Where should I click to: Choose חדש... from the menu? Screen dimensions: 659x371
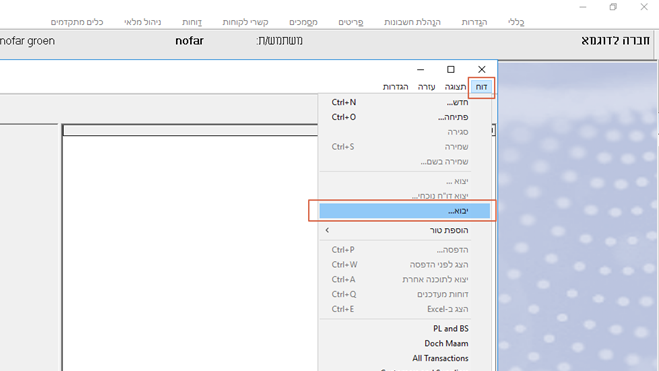405,102
